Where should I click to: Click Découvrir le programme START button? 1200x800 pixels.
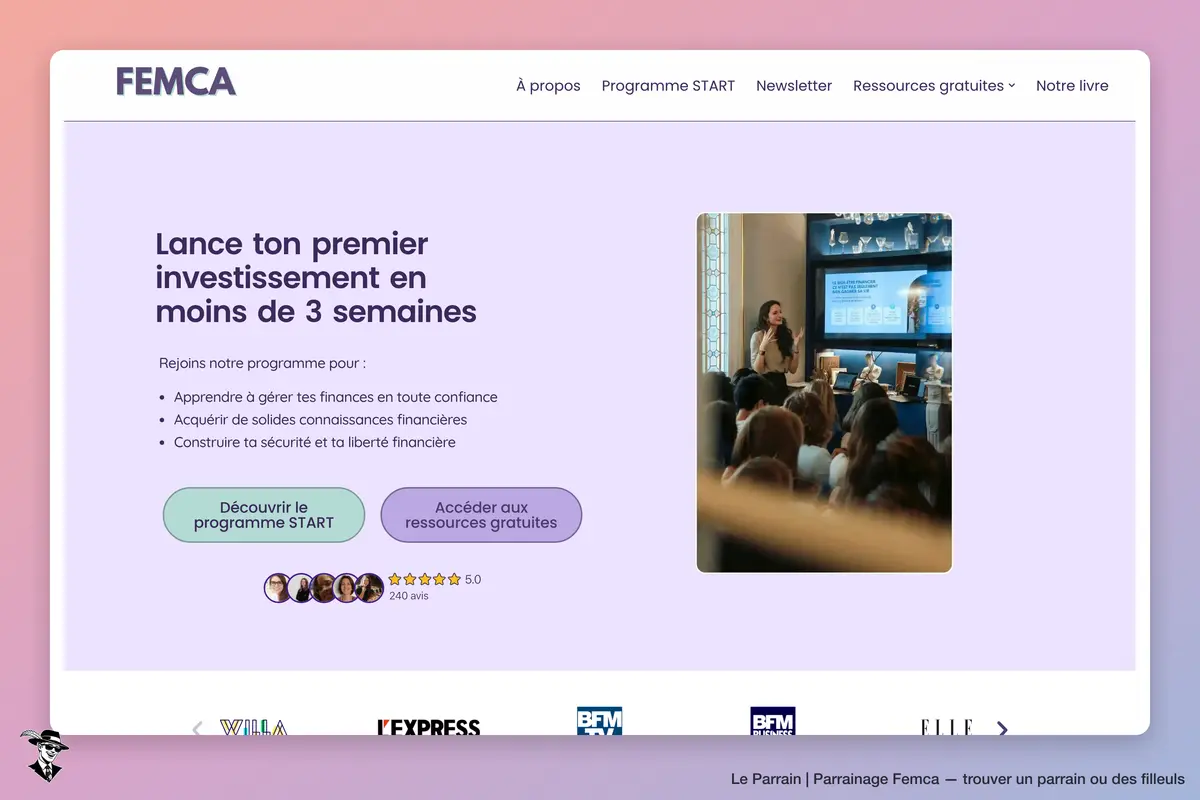point(264,515)
